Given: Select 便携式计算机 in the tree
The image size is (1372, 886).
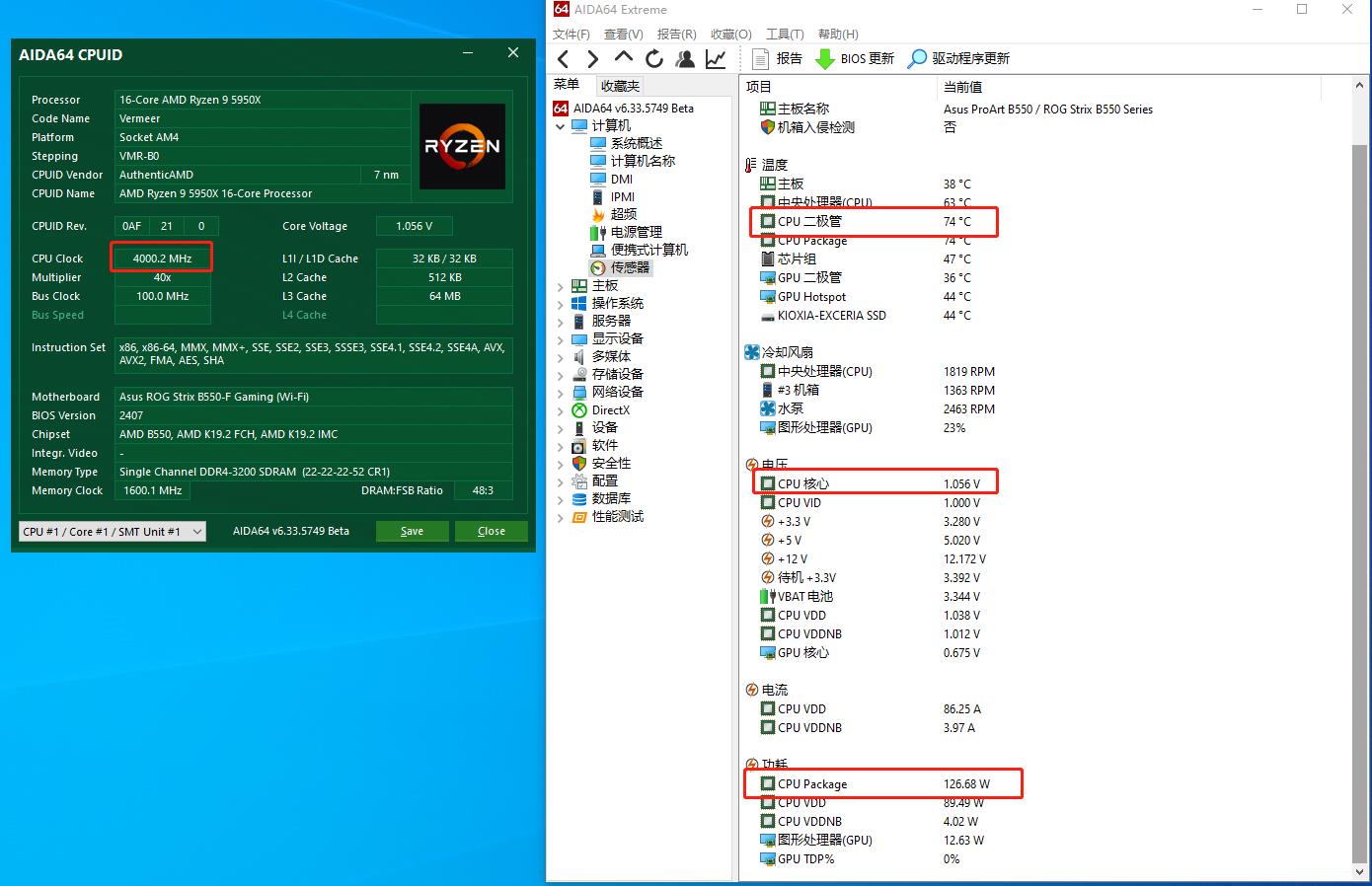Looking at the screenshot, I should click(639, 250).
